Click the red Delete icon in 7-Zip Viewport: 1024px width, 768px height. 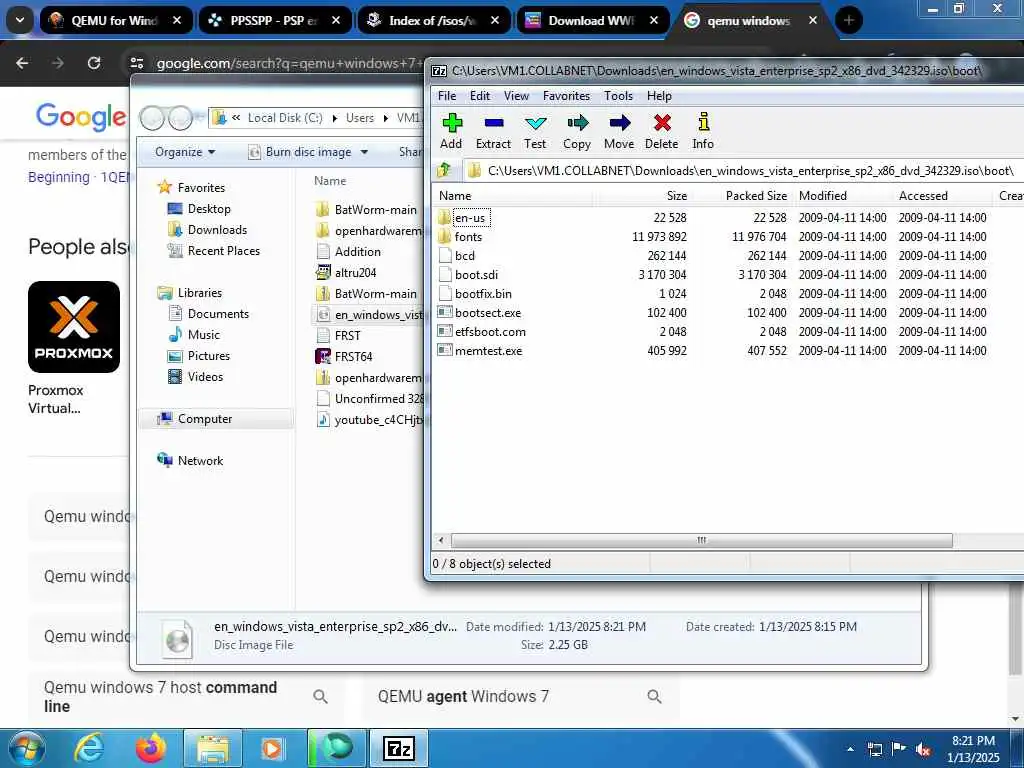pos(662,131)
